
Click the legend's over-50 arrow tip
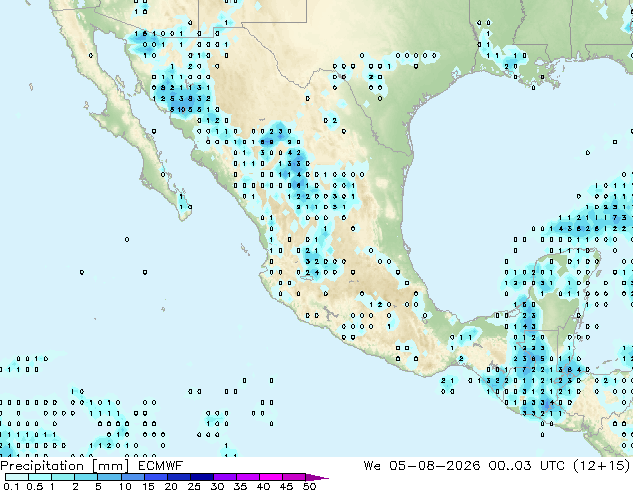pos(317,477)
